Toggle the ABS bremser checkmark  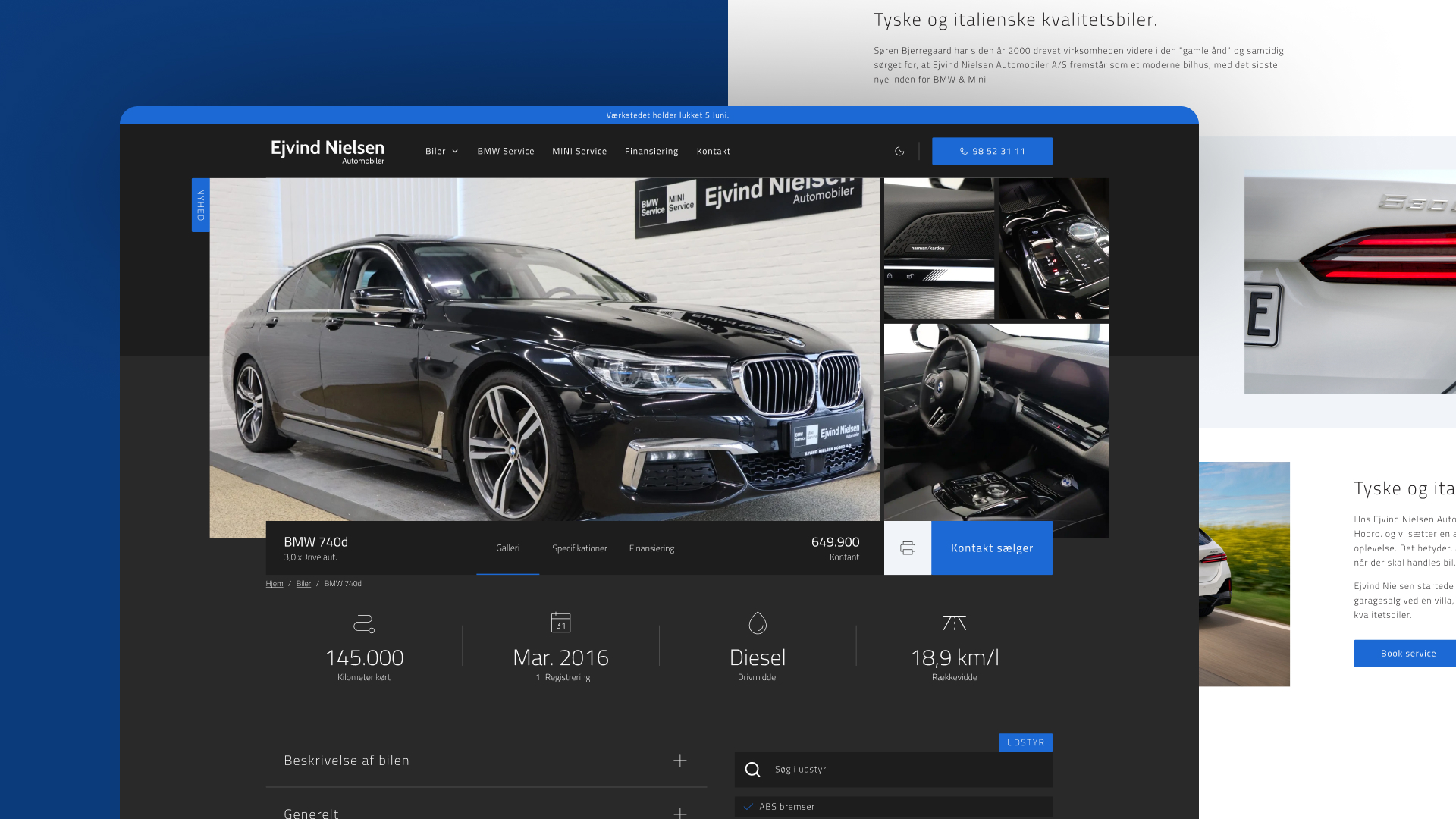pos(748,807)
